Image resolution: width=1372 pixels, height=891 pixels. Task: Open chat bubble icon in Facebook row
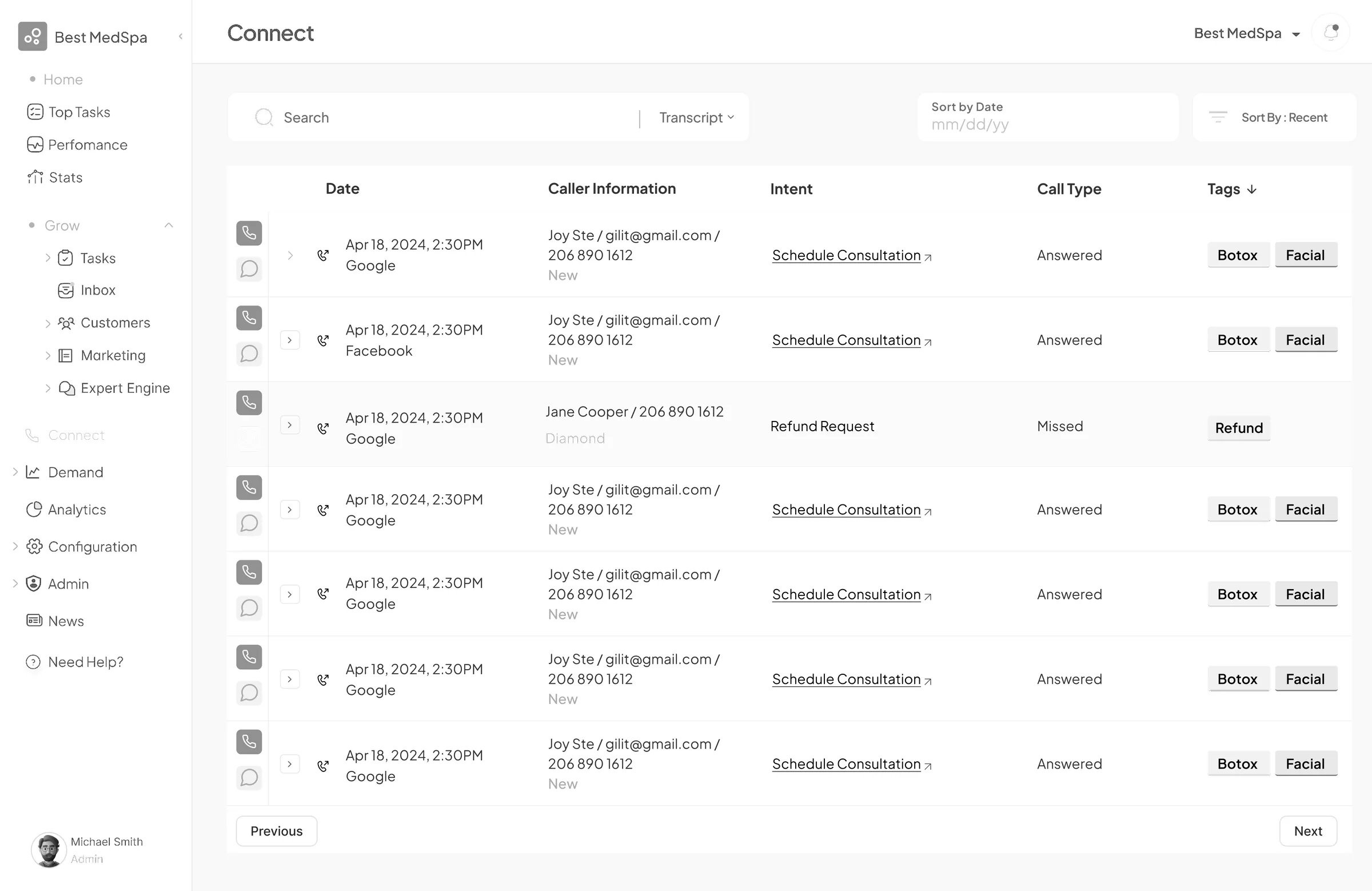[249, 353]
